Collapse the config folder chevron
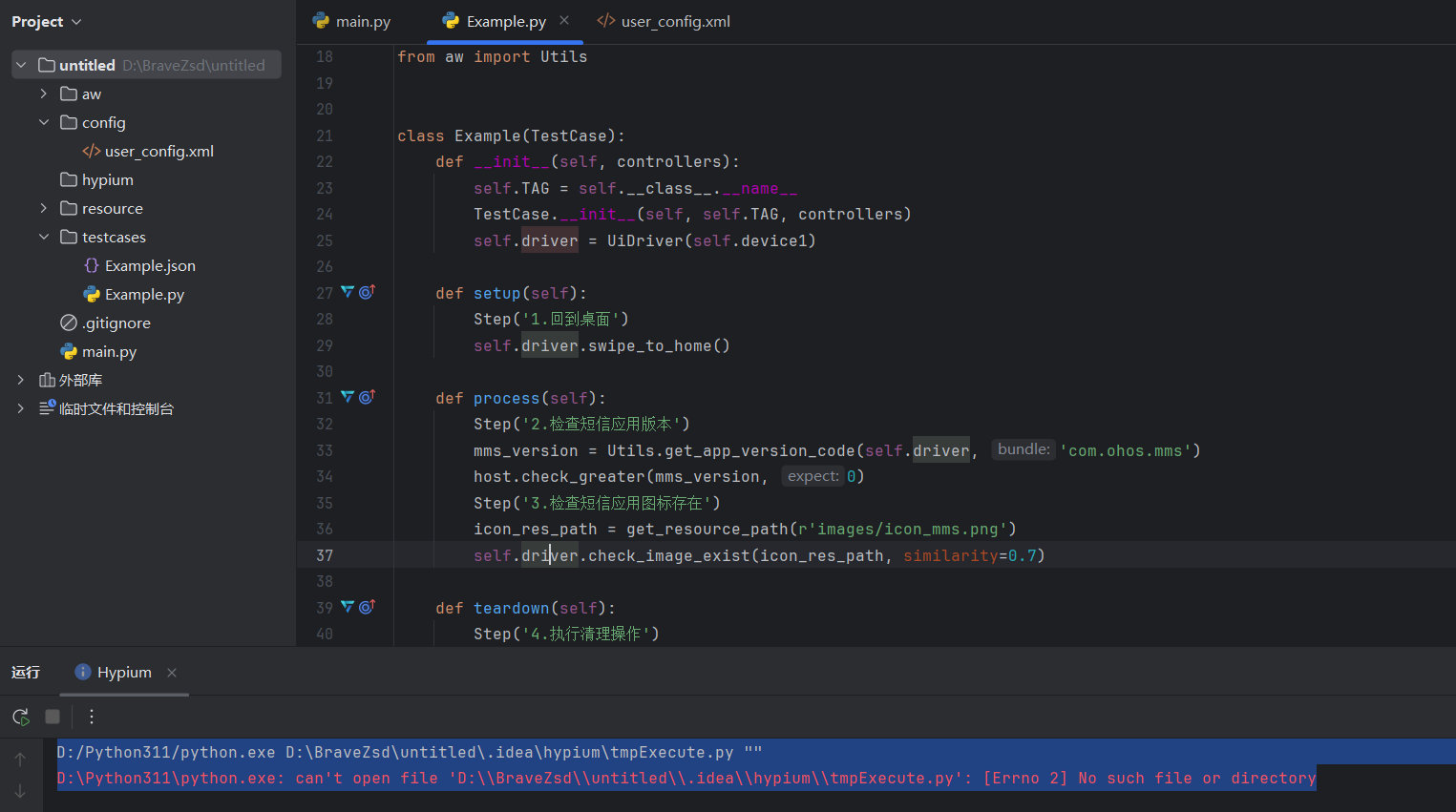Screen dimensions: 1456x812 coord(44,122)
